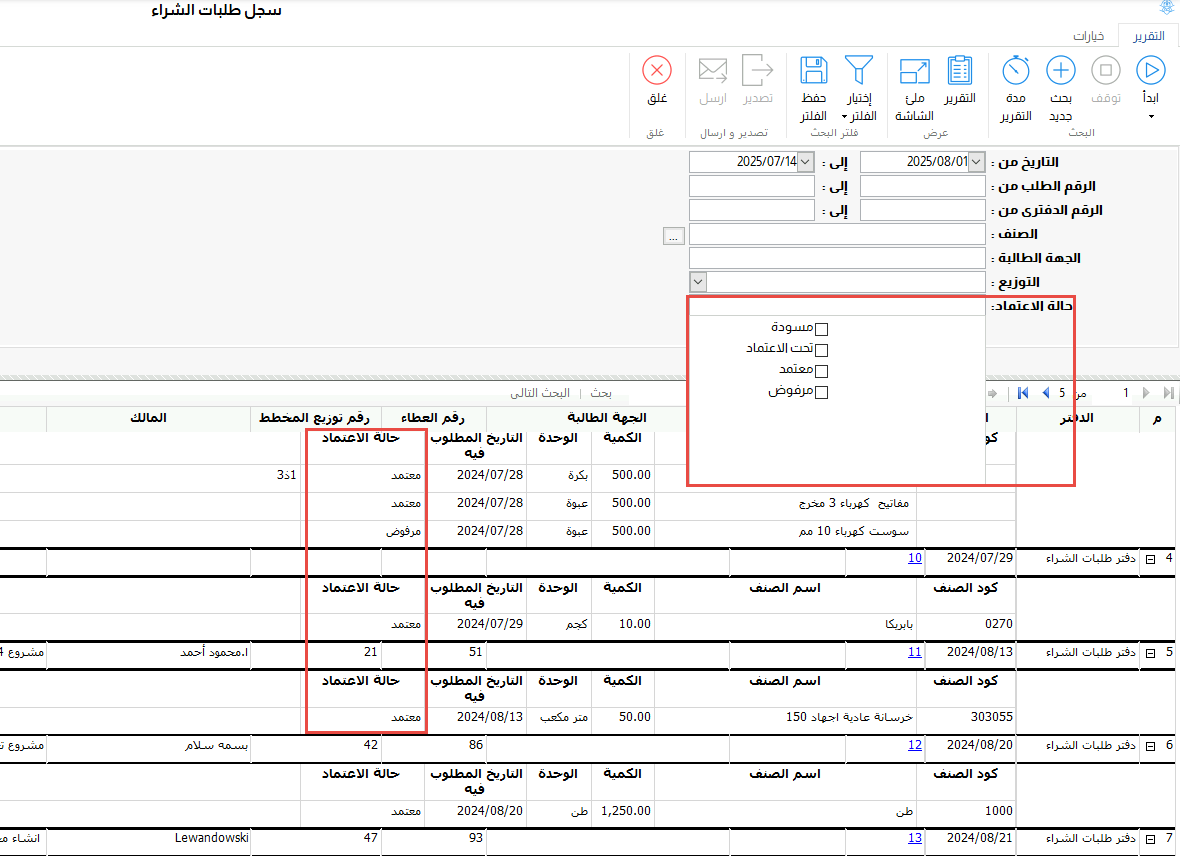
Task: Check the مرفوض checkbox
Action: coord(822,392)
